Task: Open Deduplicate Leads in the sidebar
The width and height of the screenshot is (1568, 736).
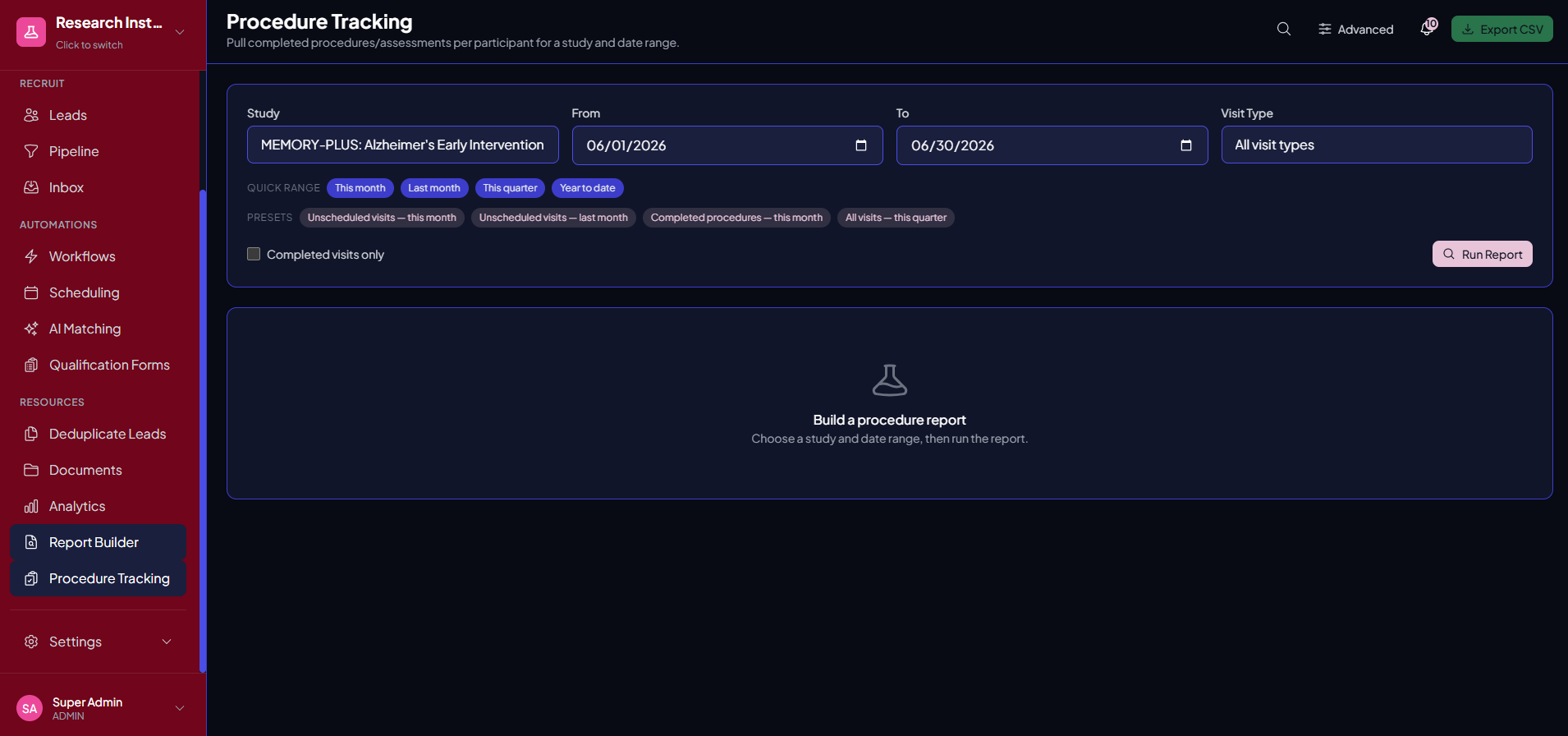Action: [x=98, y=434]
